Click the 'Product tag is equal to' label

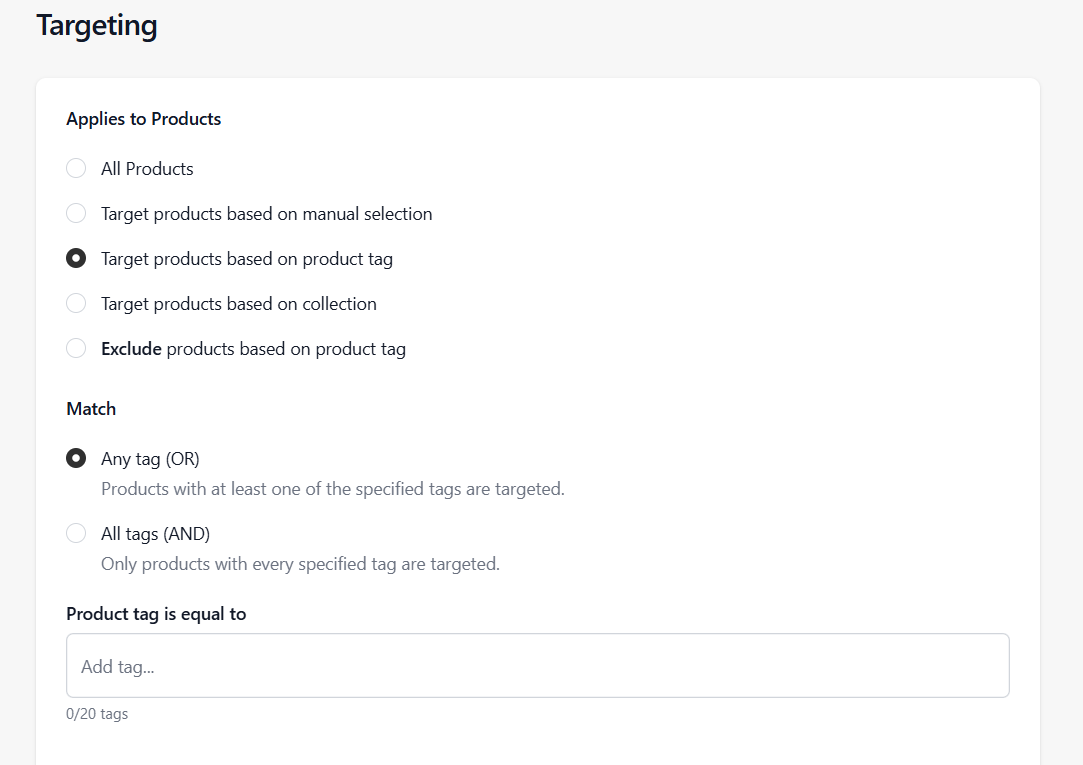156,614
